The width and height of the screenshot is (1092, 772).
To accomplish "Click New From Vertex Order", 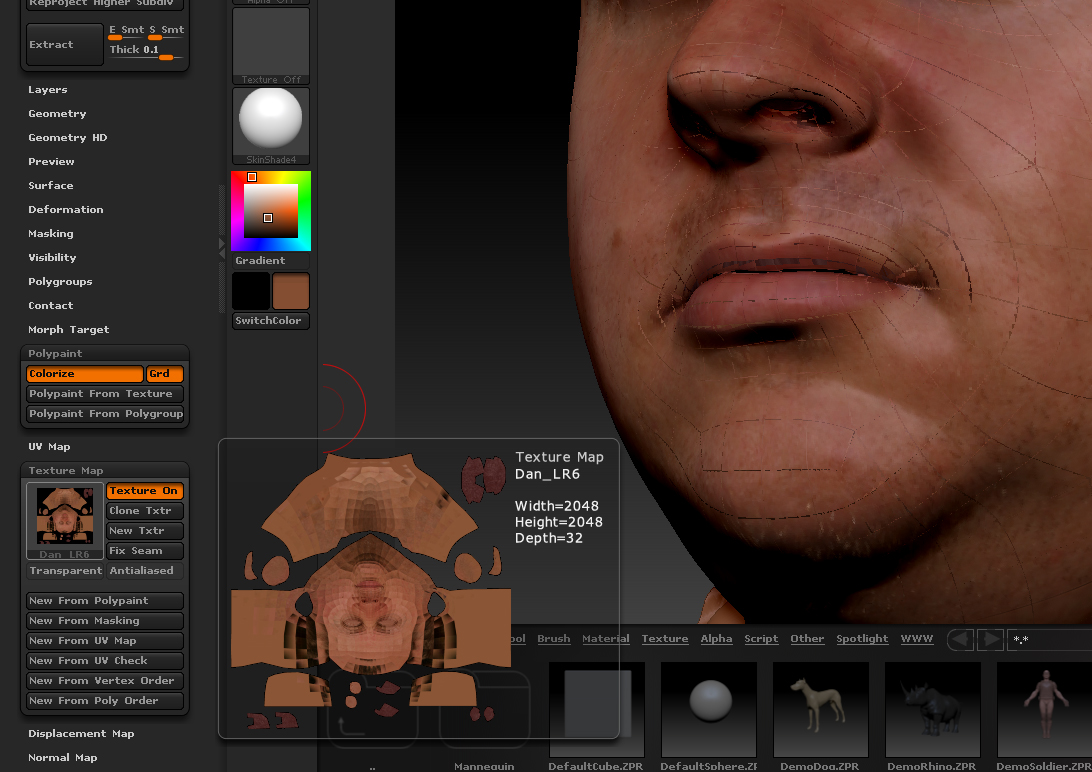I will pyautogui.click(x=105, y=681).
